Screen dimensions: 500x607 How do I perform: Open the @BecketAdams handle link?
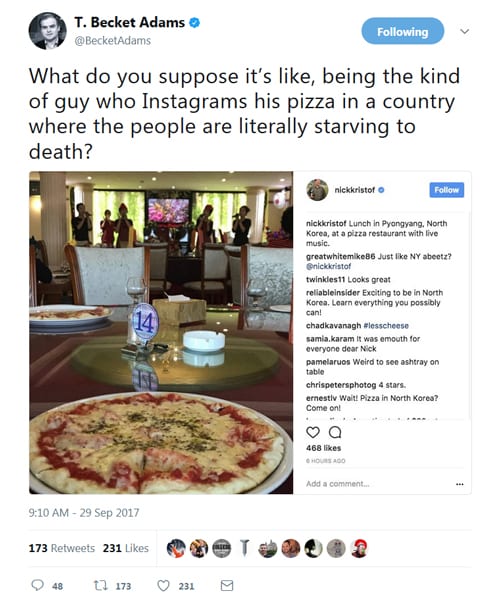112,41
